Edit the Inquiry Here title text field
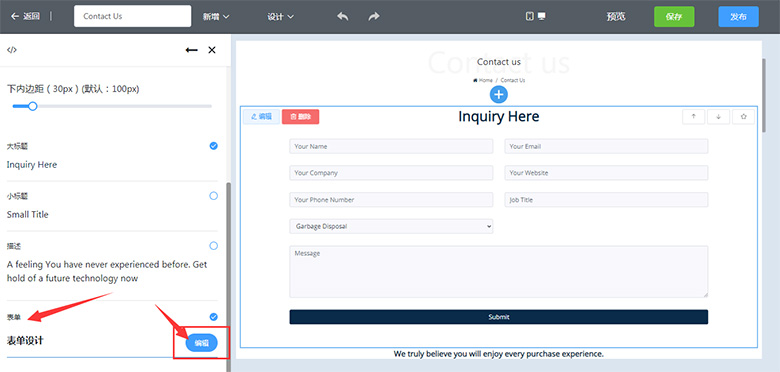 tap(32, 165)
